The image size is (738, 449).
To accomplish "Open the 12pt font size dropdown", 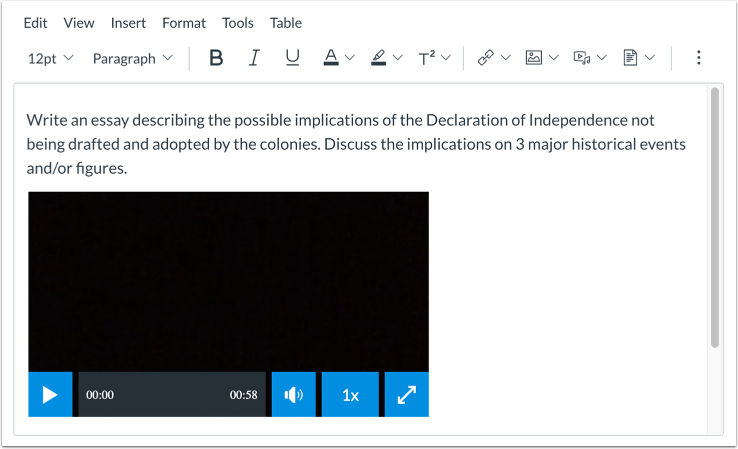I will pyautogui.click(x=50, y=58).
